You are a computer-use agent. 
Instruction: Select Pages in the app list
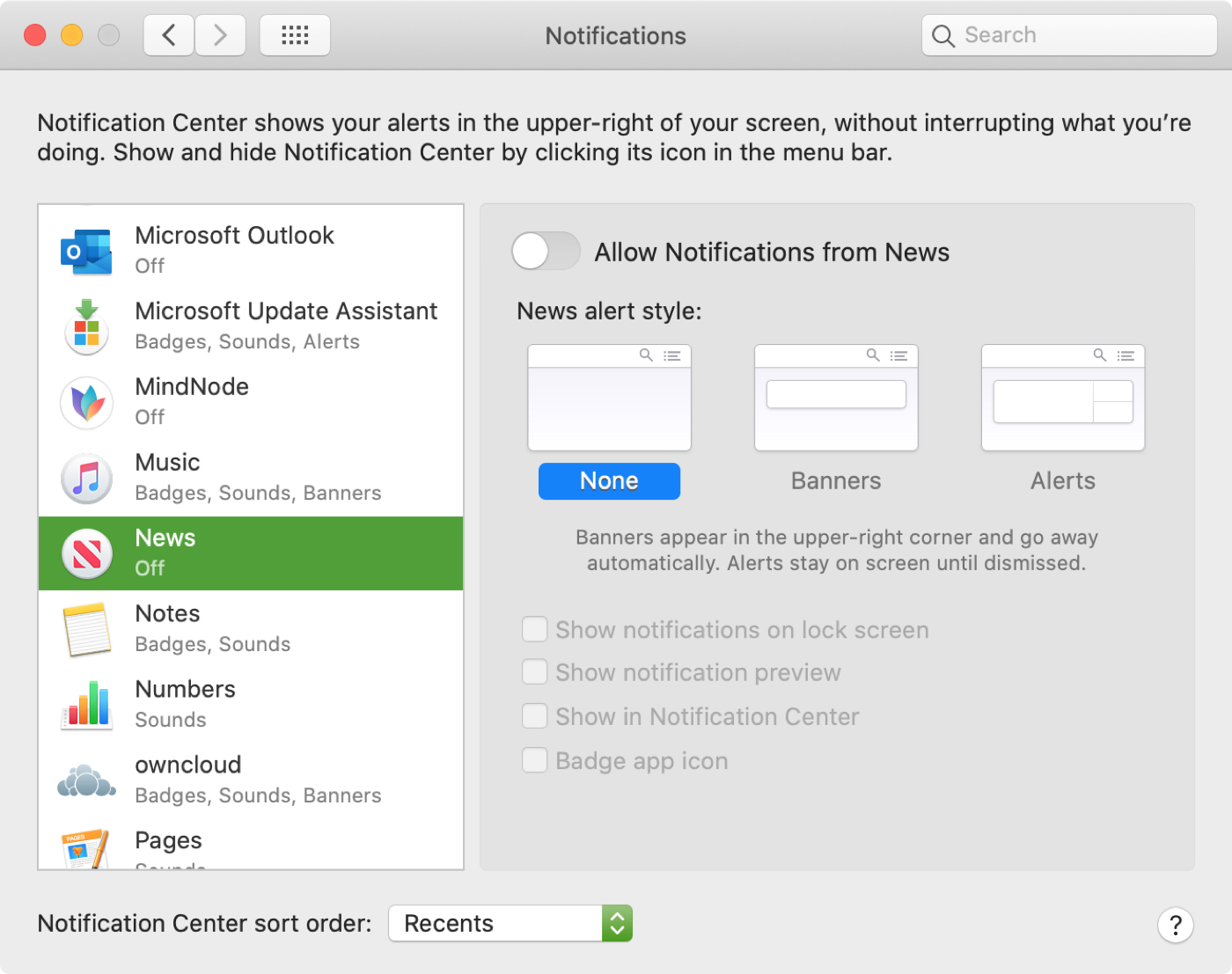pos(251,845)
